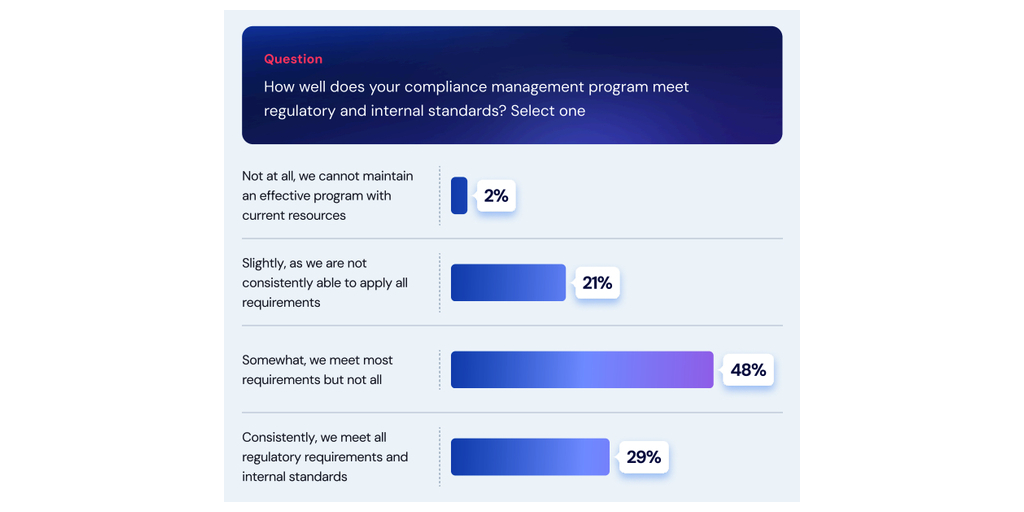1024x512 pixels.
Task: Click the 29% blue bar
Action: click(530, 457)
